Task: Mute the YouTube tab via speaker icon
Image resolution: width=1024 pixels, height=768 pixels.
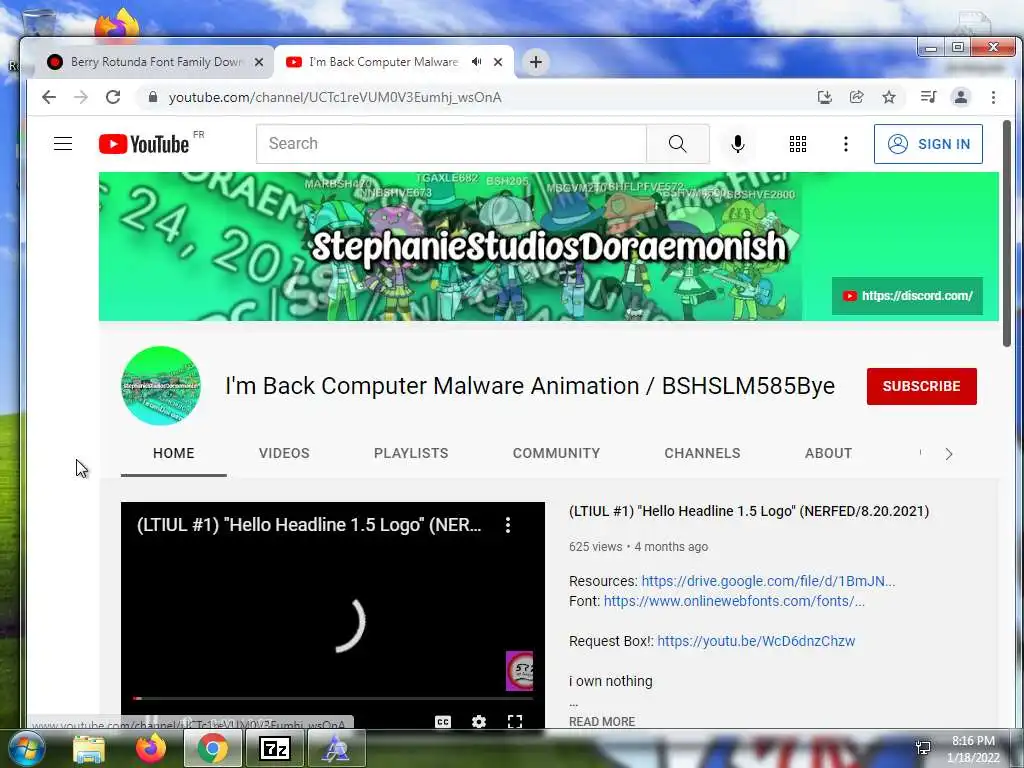Action: 477,62
